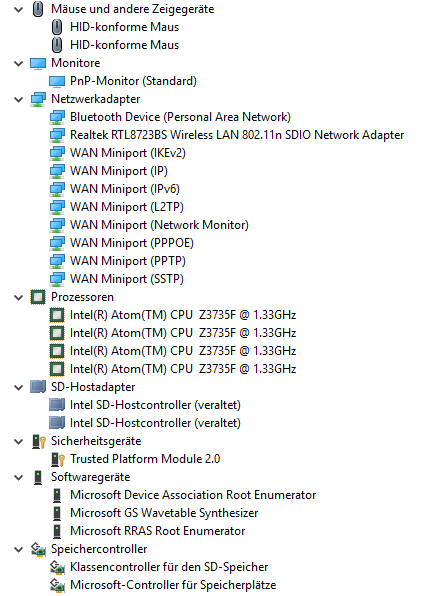Select Microsoft RRAS Root Enumerator
421x596 pixels.
click(157, 531)
